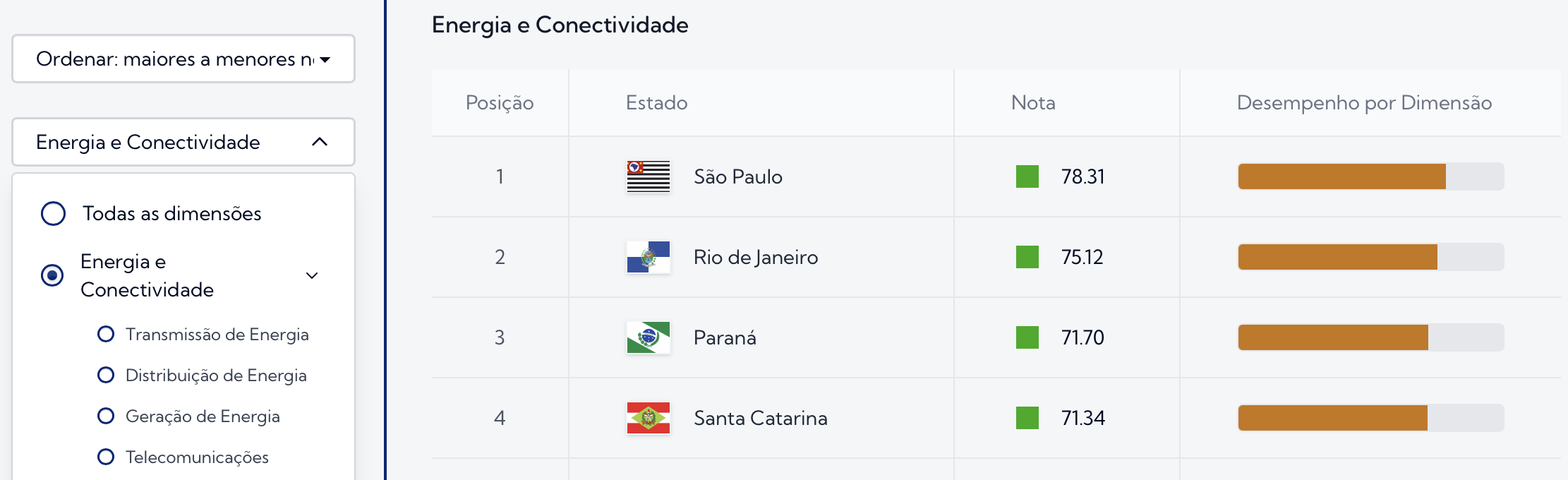1568x480 pixels.
Task: Click the São Paulo state flag icon
Action: tap(648, 176)
